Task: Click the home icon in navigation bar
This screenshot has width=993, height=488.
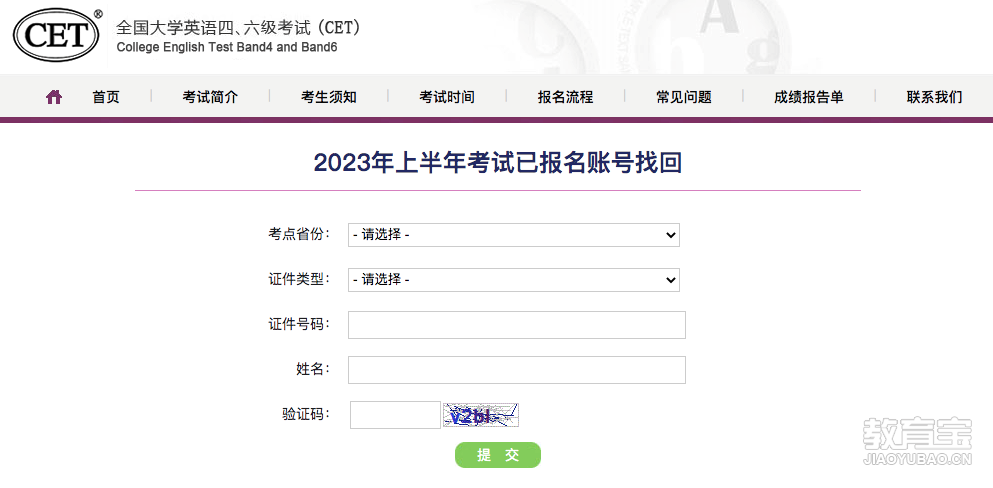Action: [54, 97]
